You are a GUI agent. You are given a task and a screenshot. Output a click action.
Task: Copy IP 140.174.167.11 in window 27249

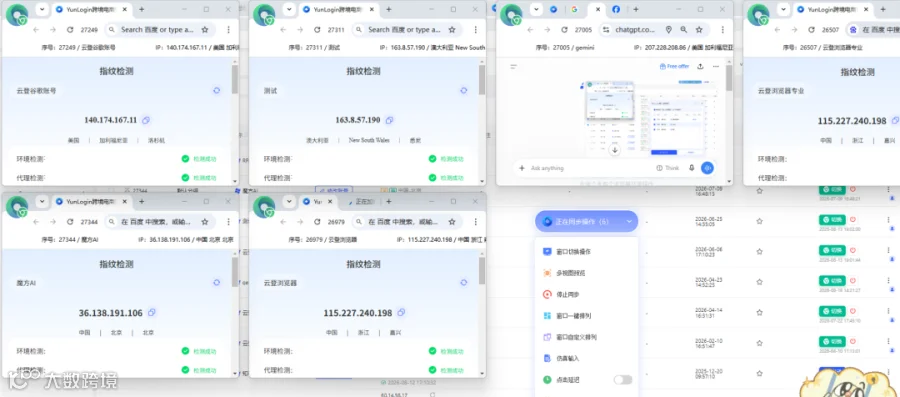pos(146,120)
